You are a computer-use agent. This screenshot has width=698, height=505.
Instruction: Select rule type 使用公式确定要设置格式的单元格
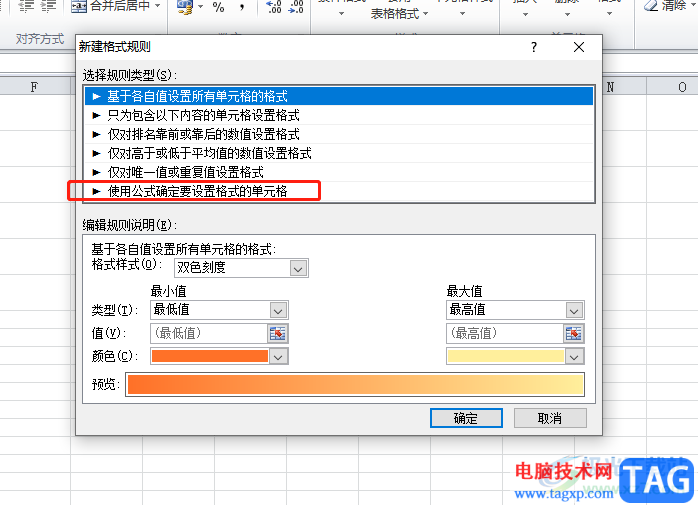pyautogui.click(x=339, y=191)
